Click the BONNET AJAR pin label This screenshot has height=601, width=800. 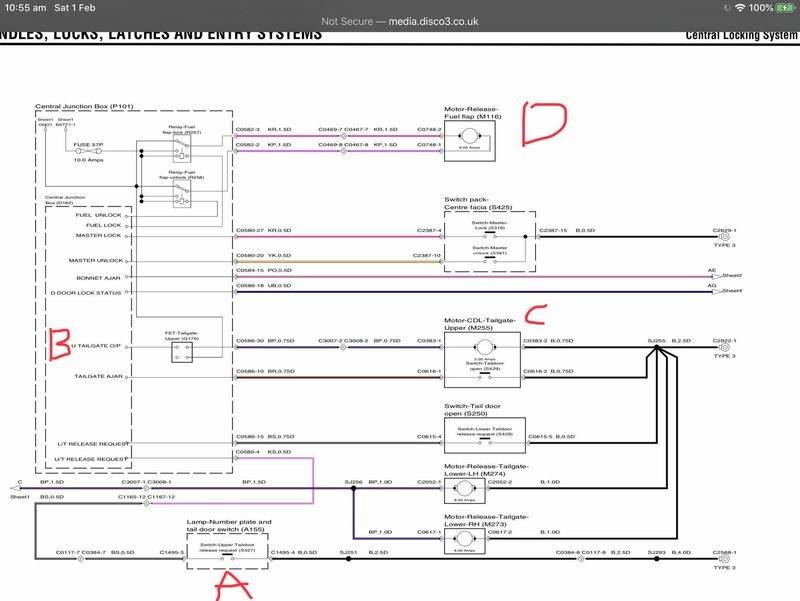pos(98,278)
